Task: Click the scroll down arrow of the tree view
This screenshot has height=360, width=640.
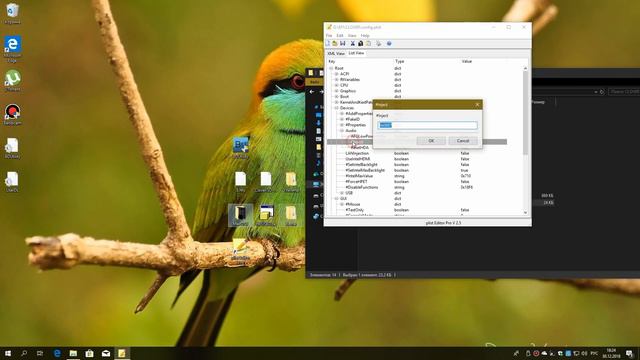Action: tap(525, 213)
